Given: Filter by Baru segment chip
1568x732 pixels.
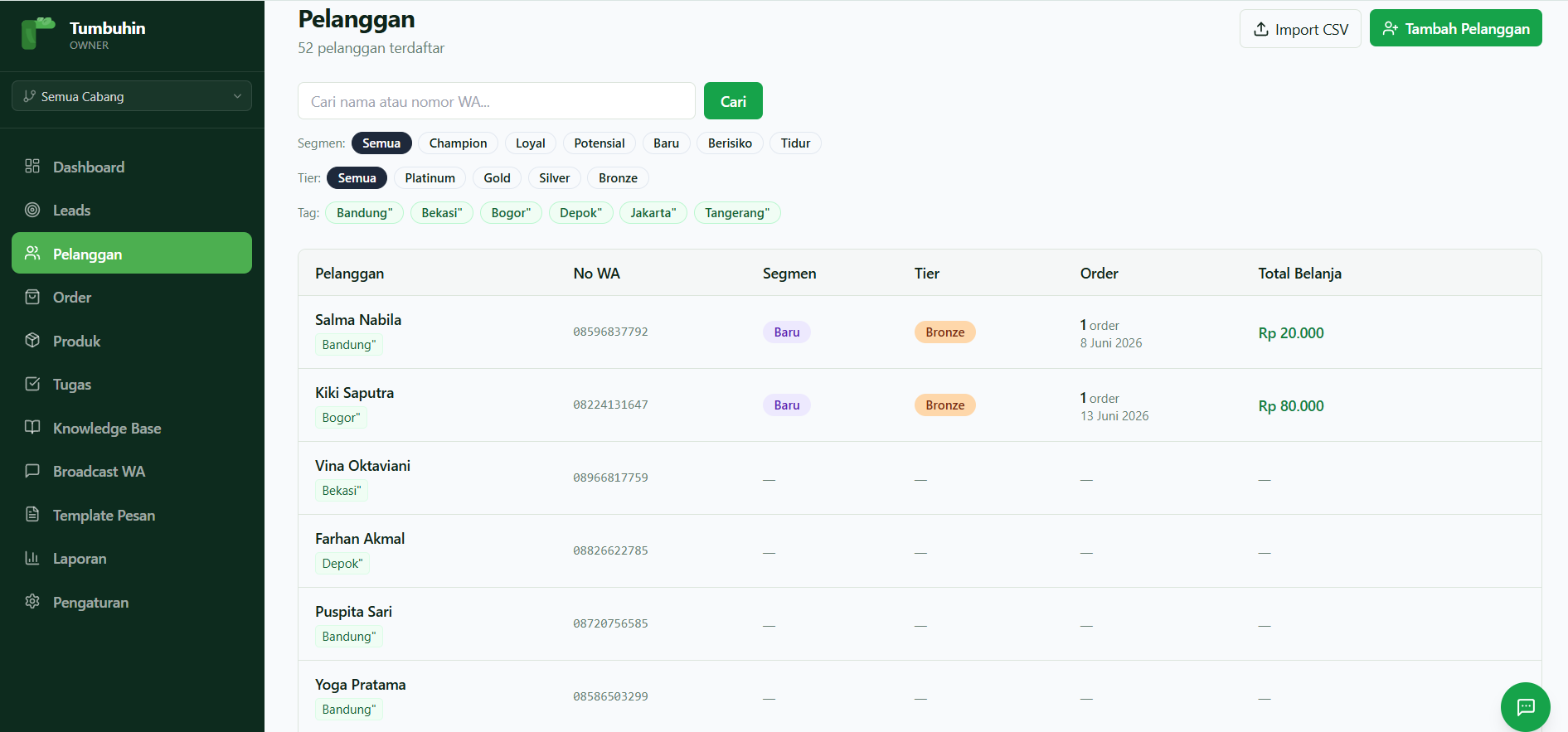Looking at the screenshot, I should [x=666, y=143].
